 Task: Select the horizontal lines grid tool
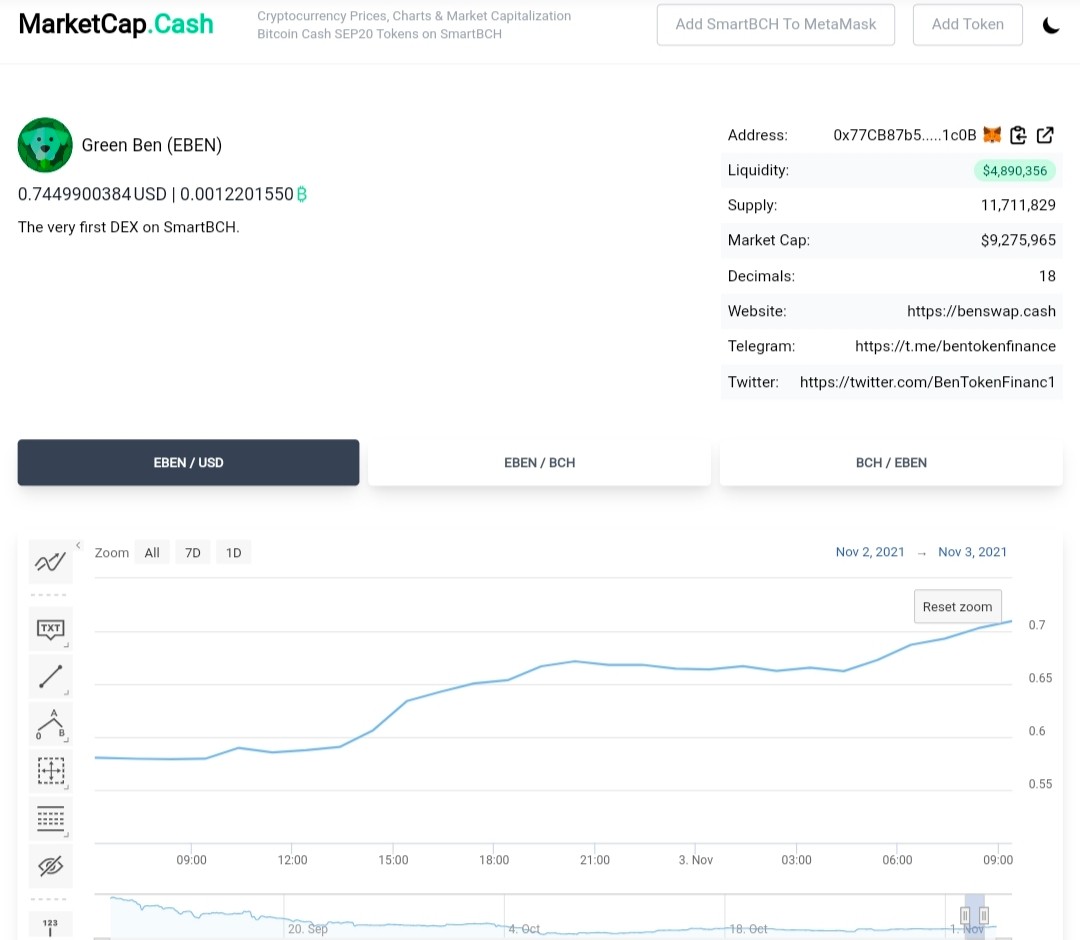point(50,819)
